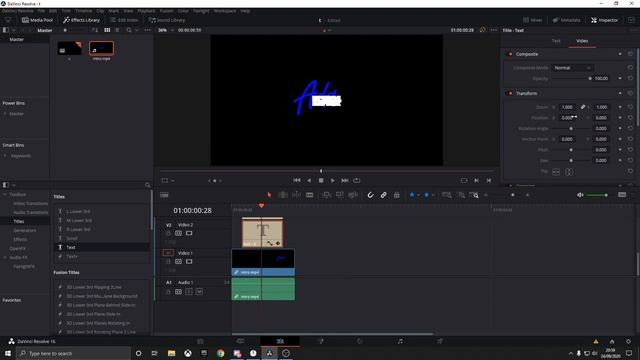The width and height of the screenshot is (640, 360).
Task: Toggle the position lock icon
Action: pos(396,195)
